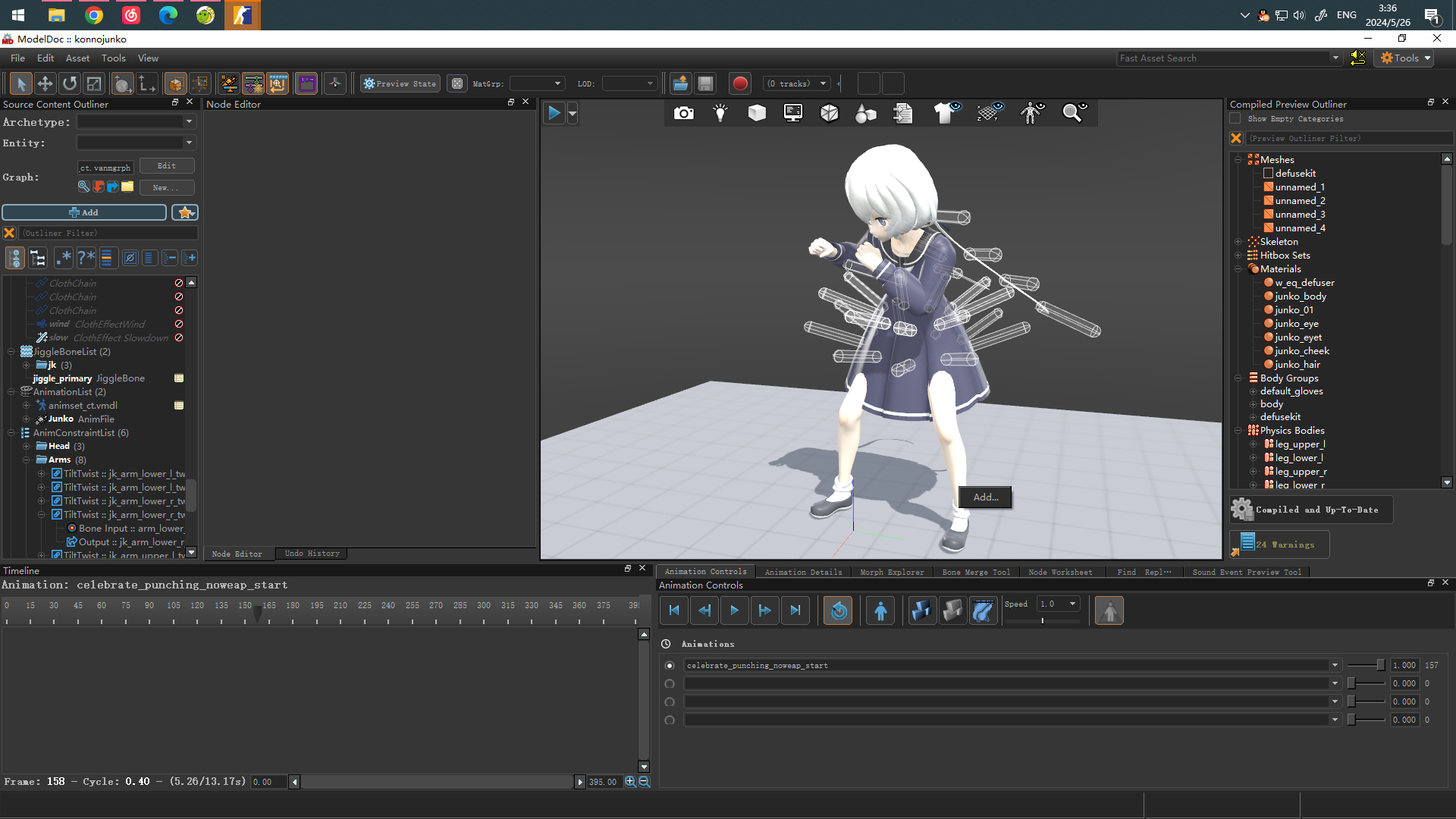The image size is (1456, 819).
Task: Select the second animation slot radio button
Action: click(x=670, y=684)
